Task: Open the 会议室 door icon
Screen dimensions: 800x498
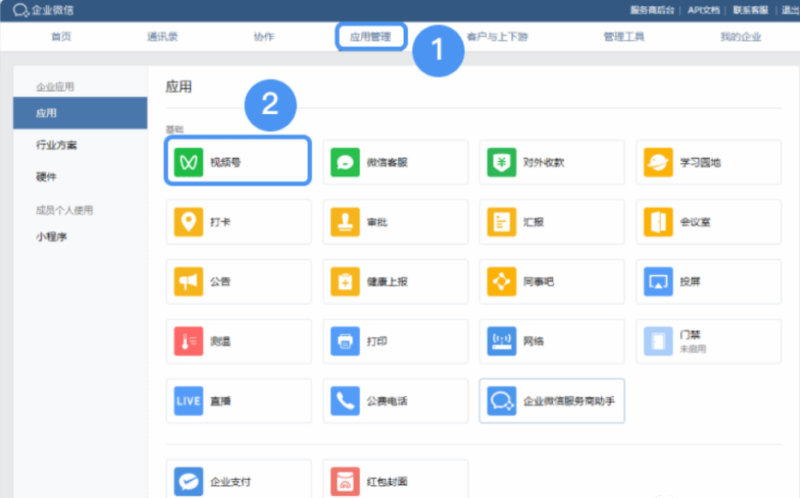Action: pyautogui.click(x=658, y=222)
